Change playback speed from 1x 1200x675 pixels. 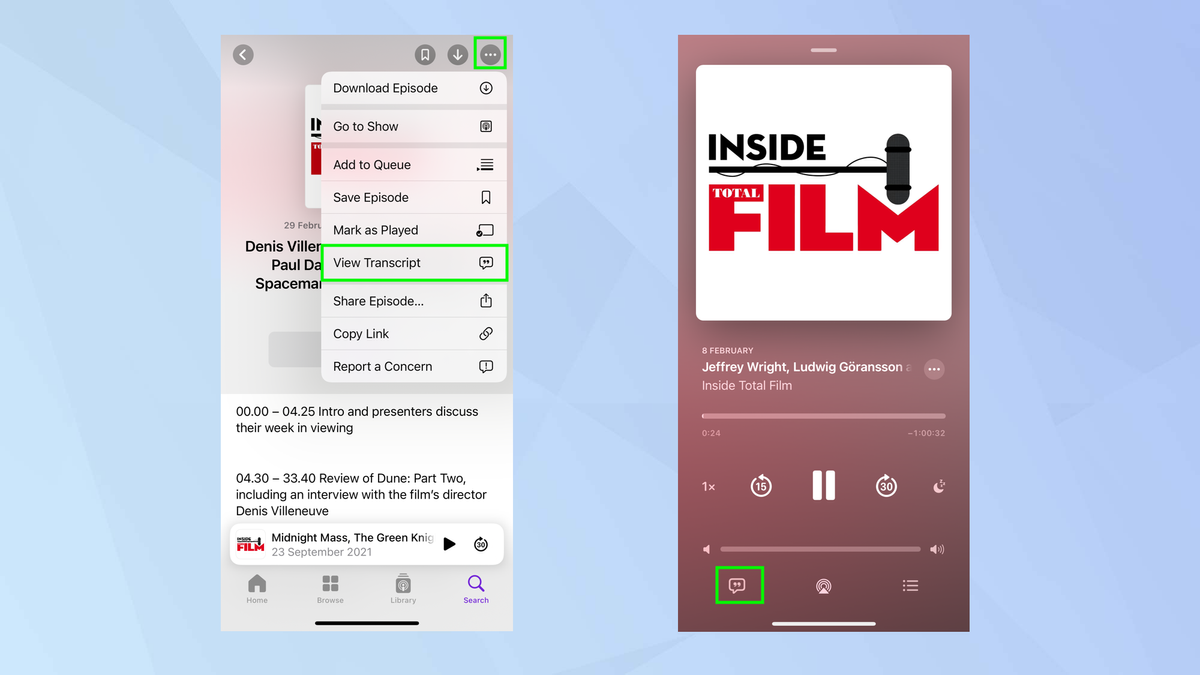(x=708, y=487)
